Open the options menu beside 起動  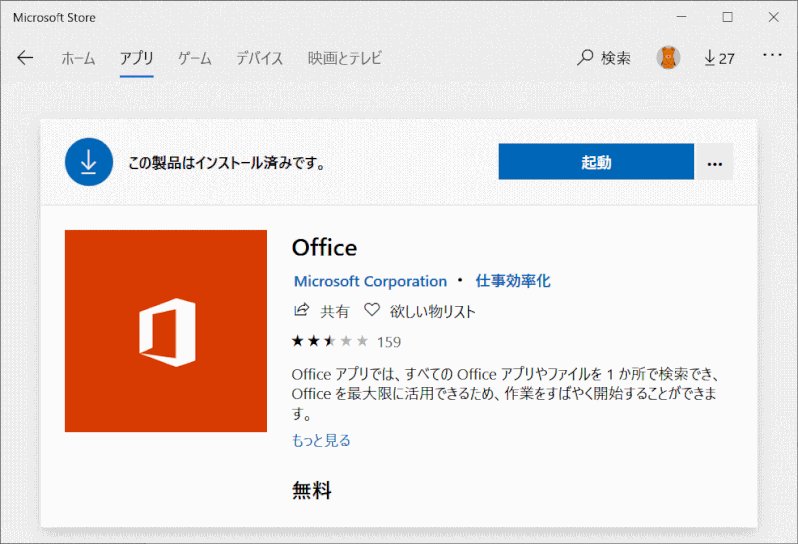(x=714, y=162)
